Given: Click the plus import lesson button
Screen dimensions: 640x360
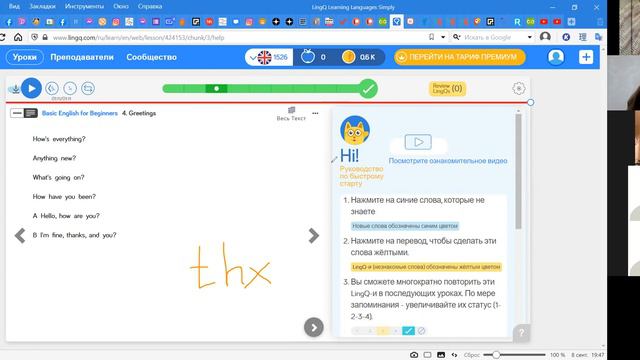Looking at the screenshot, I should 586,57.
